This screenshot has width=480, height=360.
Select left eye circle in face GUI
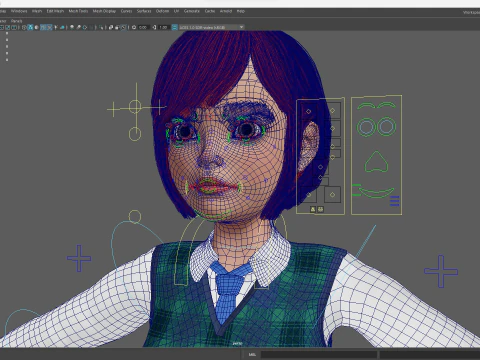366,127
